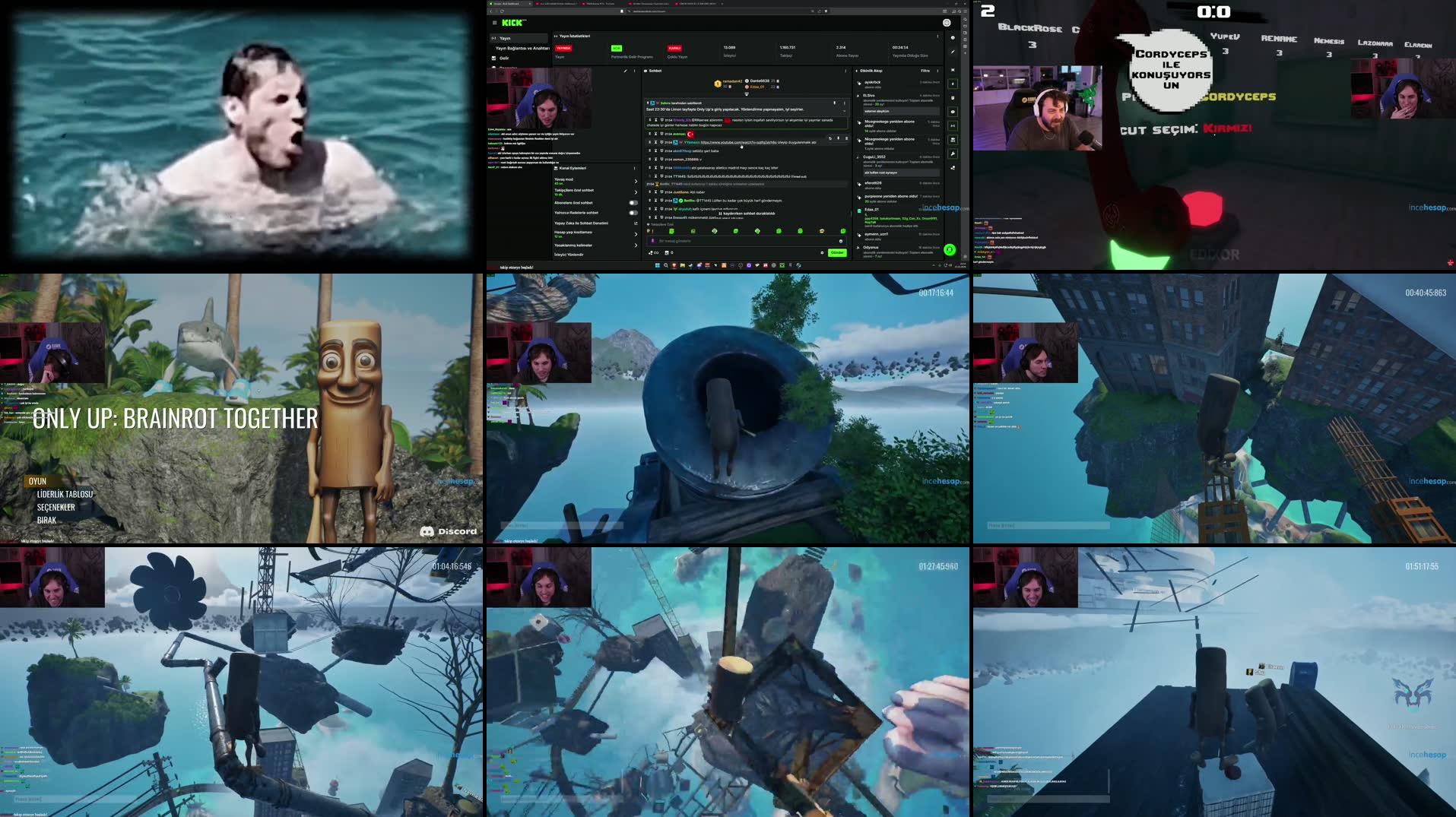
Task: Open Yapay Zeka ile Sohbet Denetimi settings icon
Action: click(x=636, y=222)
